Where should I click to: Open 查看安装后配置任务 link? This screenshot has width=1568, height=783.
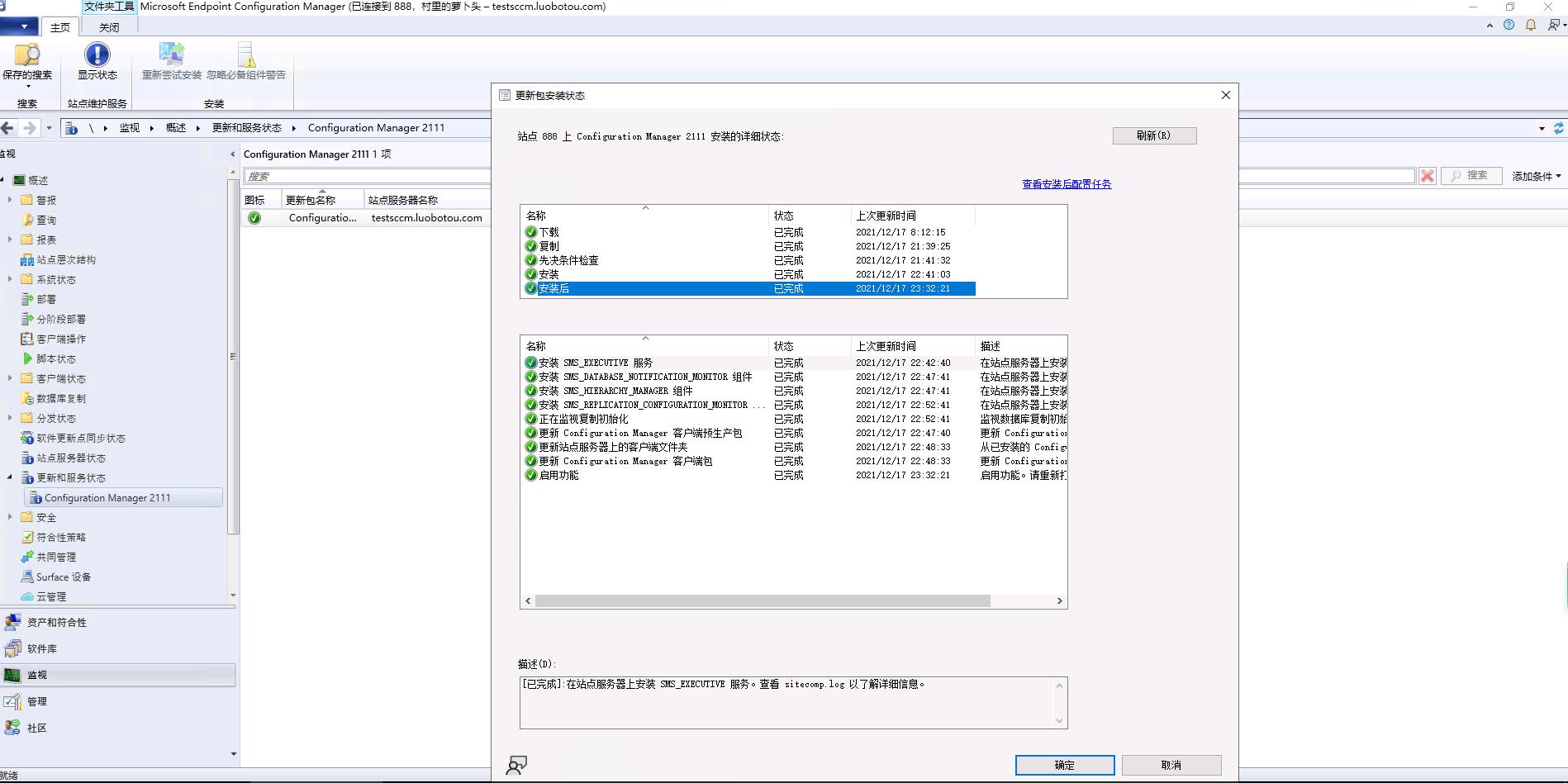coord(1067,184)
